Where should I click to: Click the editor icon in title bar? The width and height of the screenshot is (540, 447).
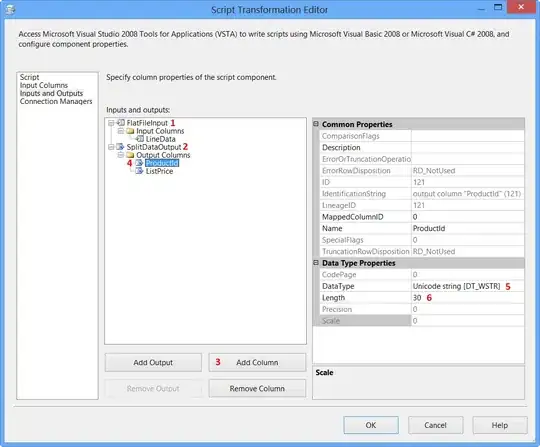point(10,9)
